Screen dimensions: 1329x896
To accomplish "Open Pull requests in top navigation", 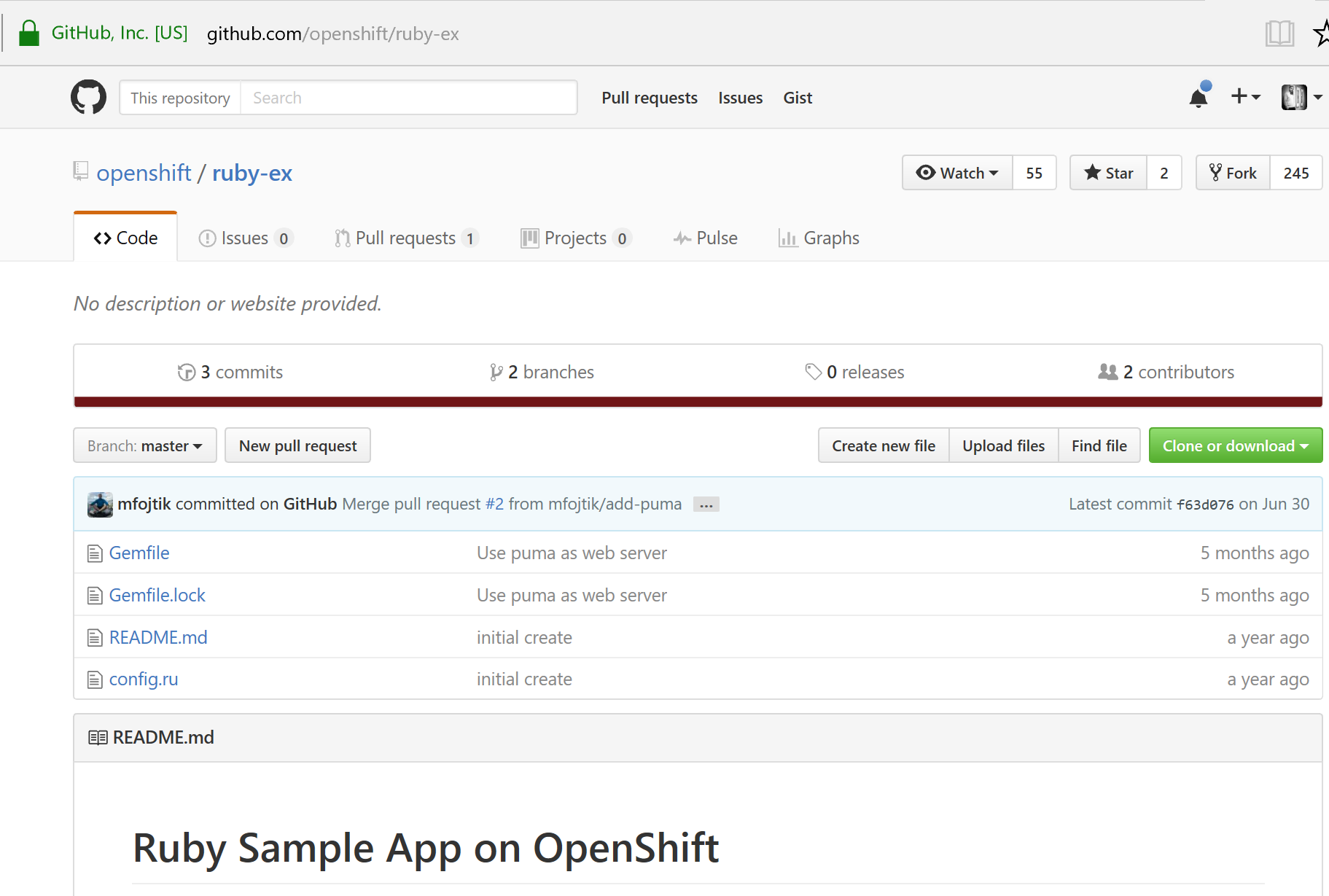I will 650,98.
